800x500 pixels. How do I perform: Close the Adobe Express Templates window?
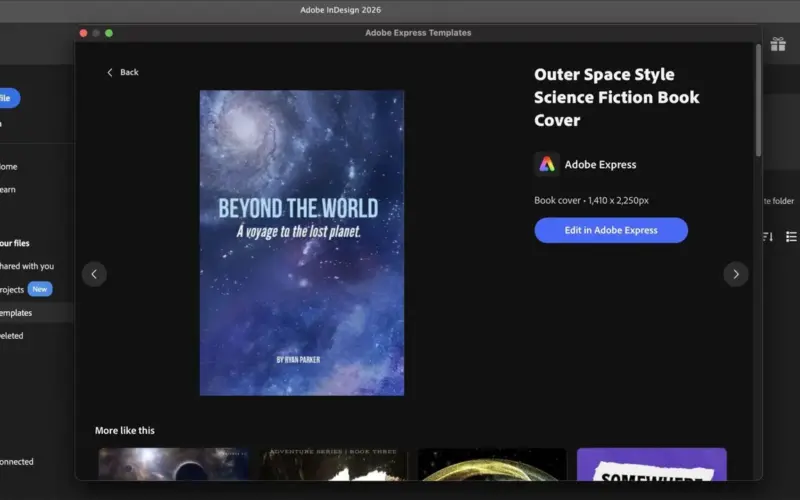click(x=83, y=33)
